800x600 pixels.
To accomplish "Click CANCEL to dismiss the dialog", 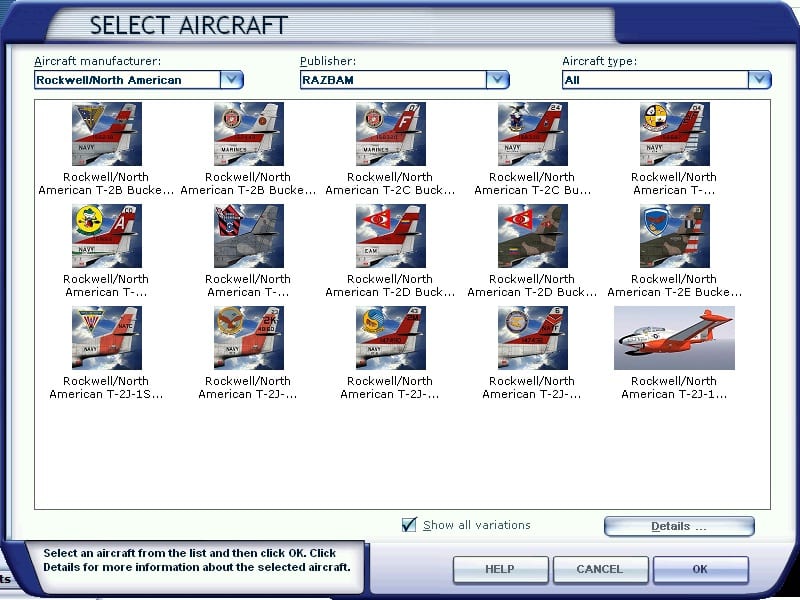I will 599,569.
